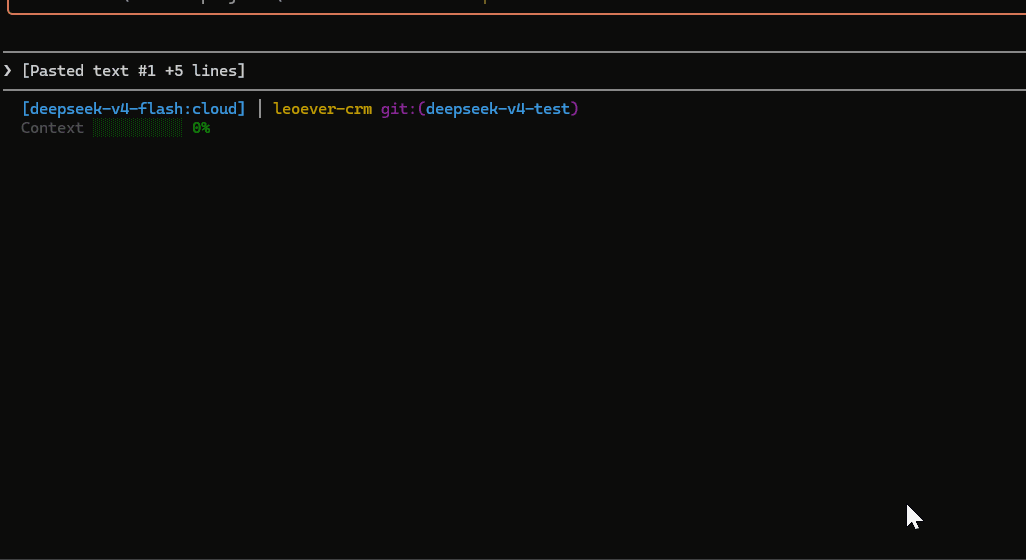Click the opening bracket of the model label

click(25, 108)
